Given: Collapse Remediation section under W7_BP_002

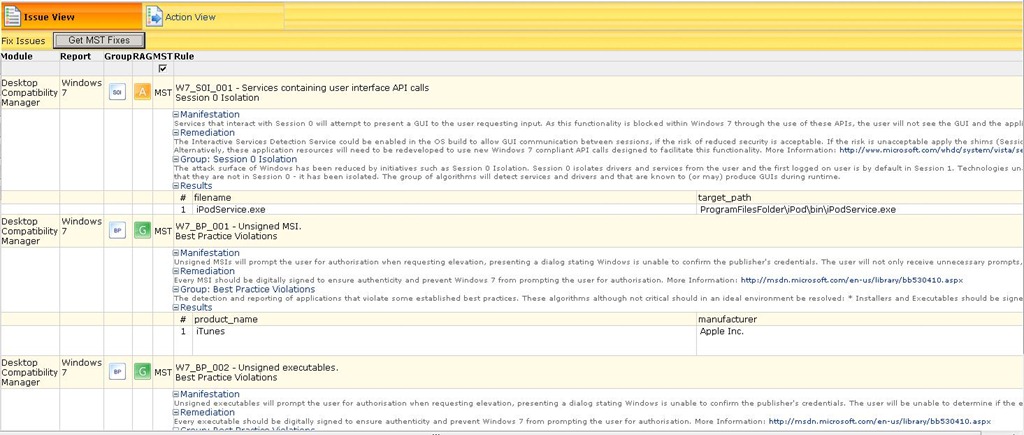Looking at the screenshot, I should point(176,412).
